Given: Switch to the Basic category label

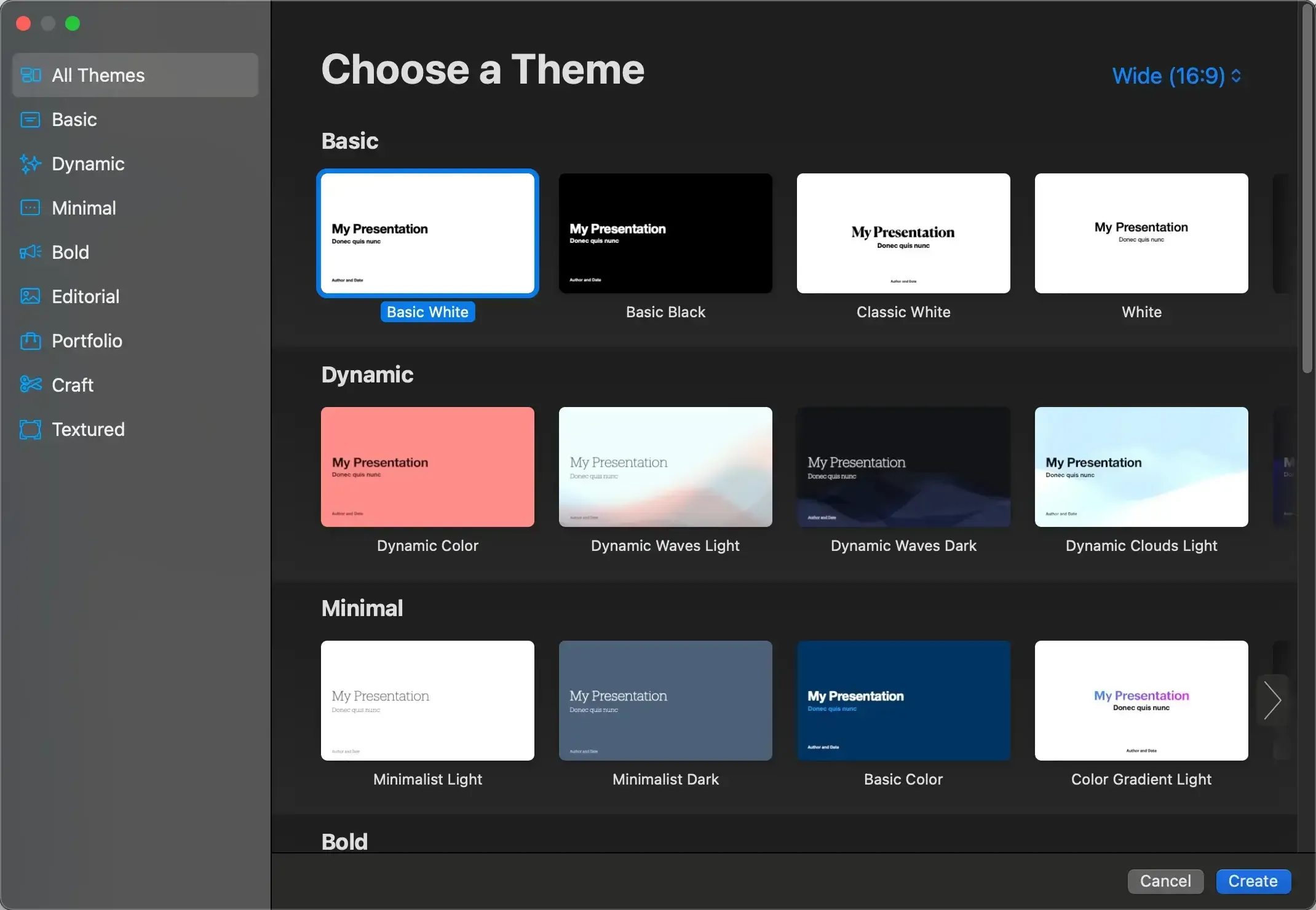Looking at the screenshot, I should coord(74,119).
